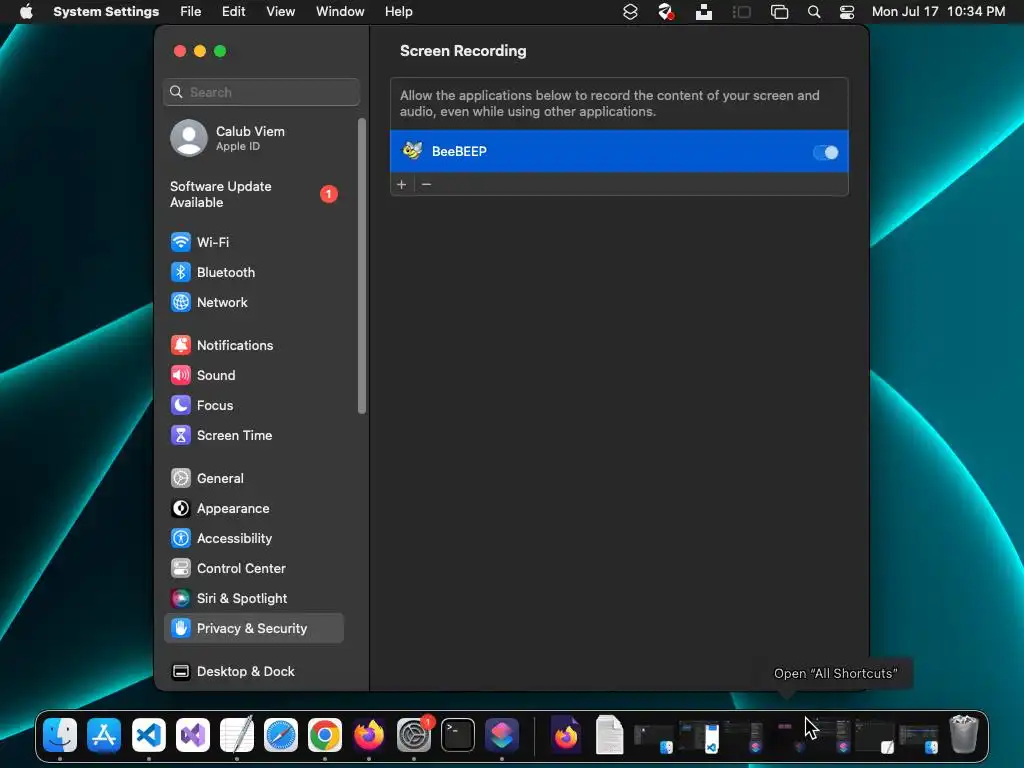
Task: Toggle BeeBEEP screen recording permission
Action: pos(825,152)
